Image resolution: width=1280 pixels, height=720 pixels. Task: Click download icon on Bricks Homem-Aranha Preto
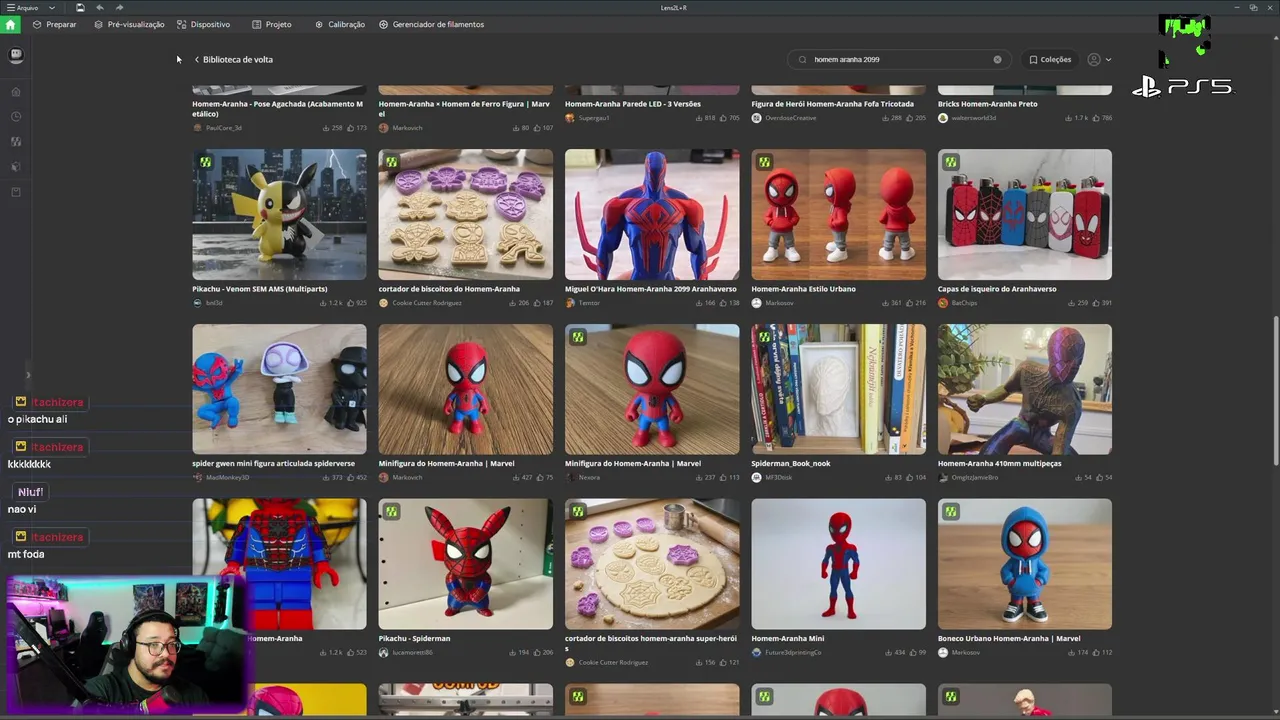coord(1070,118)
